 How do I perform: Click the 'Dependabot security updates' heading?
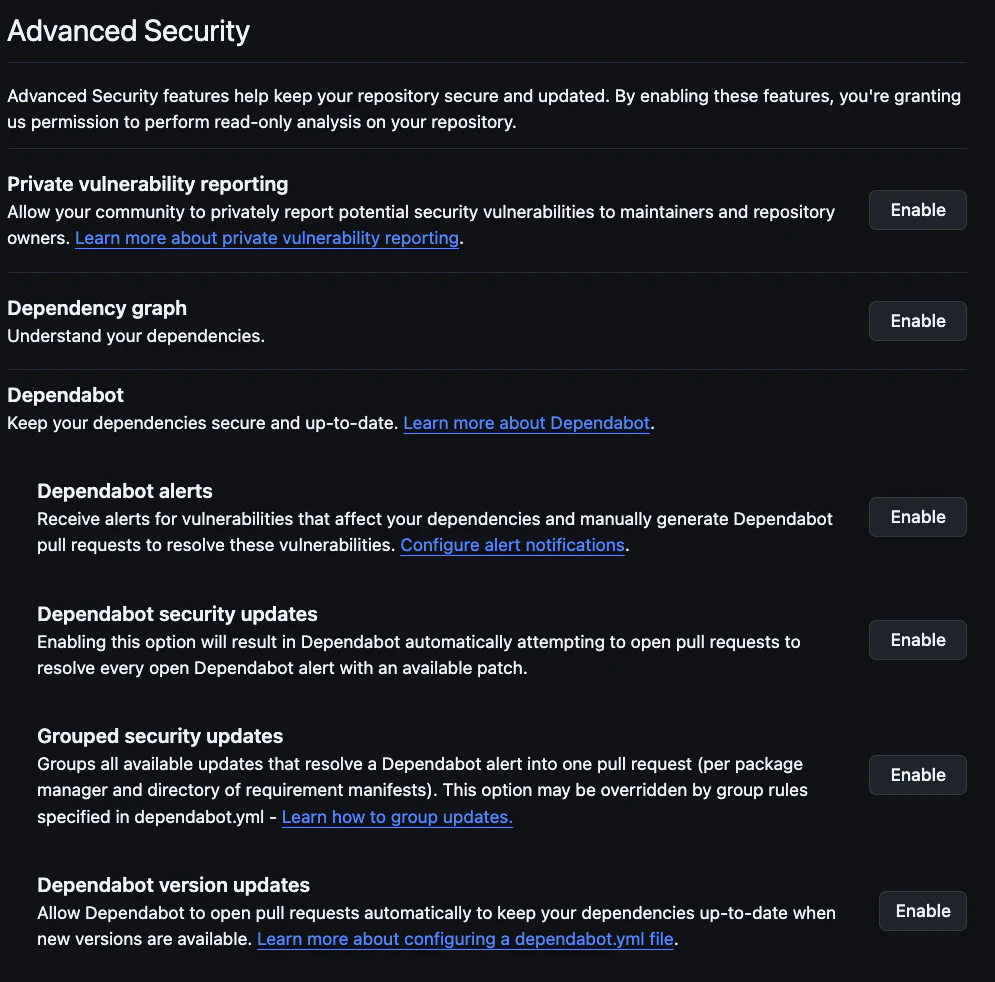pos(177,614)
